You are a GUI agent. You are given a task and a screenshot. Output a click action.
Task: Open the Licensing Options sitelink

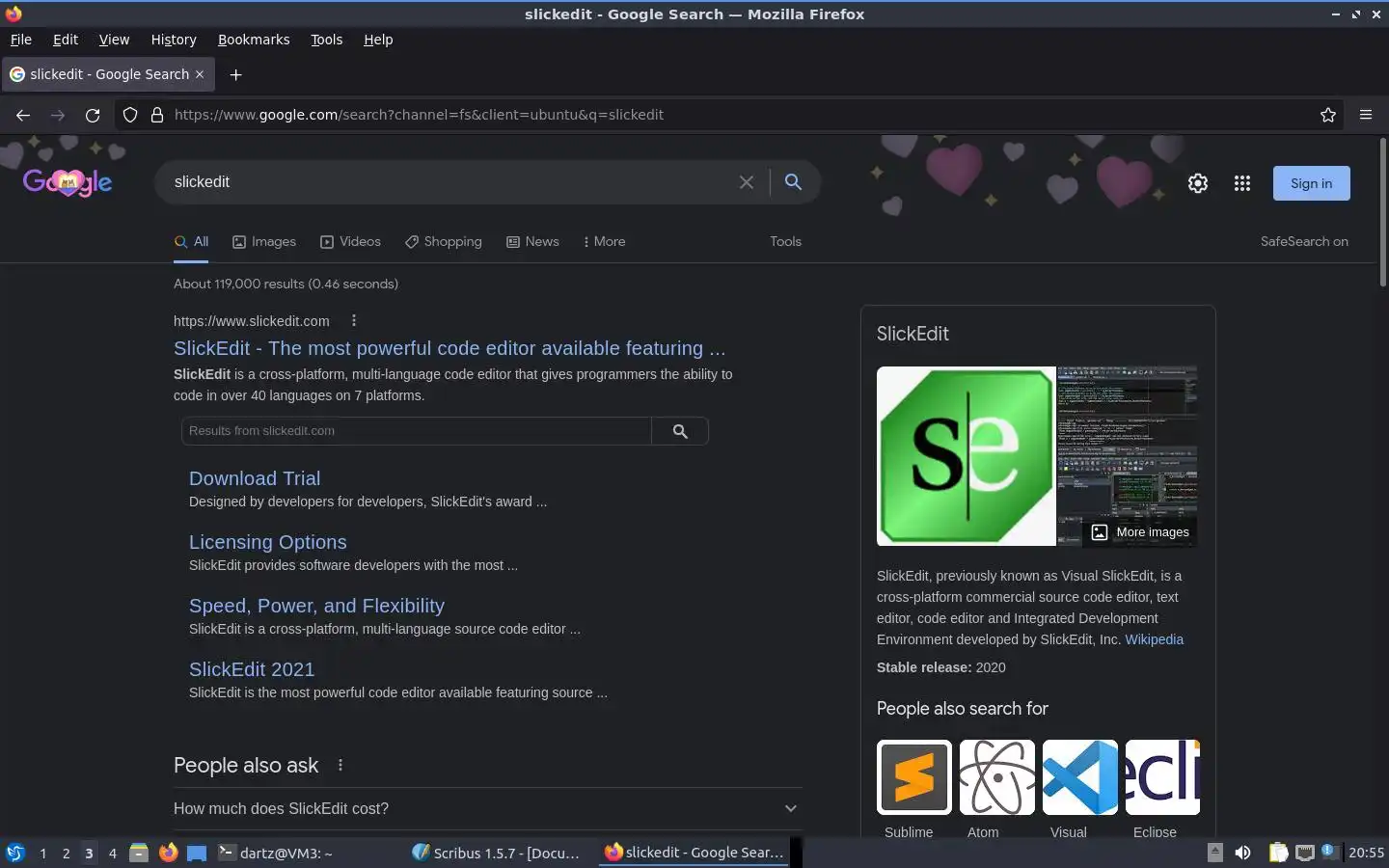coord(268,542)
